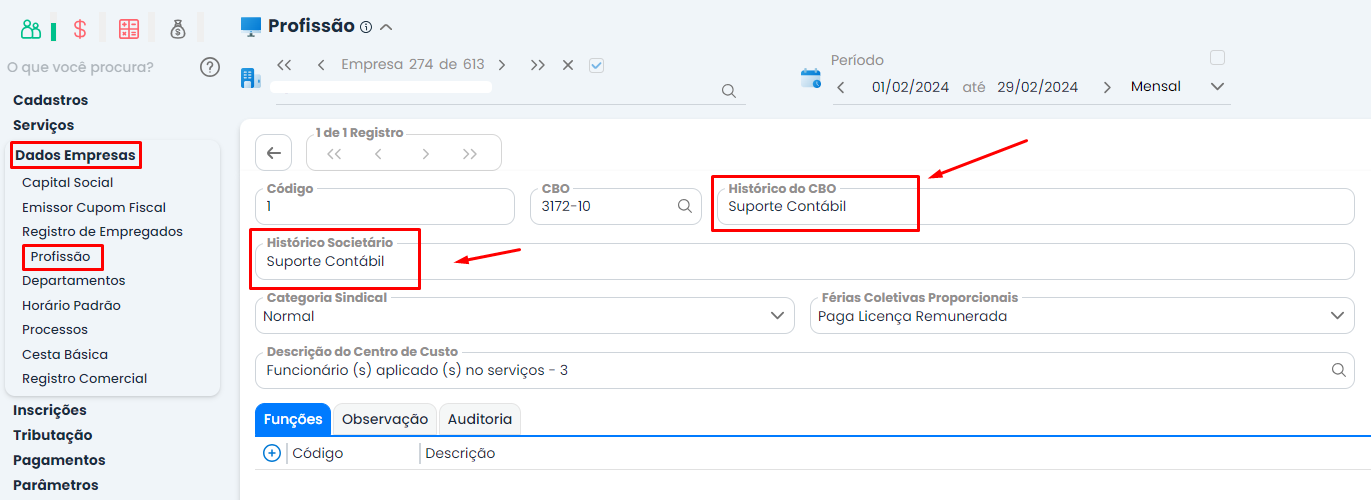This screenshot has width=1371, height=500.
Task: Jump to first company arrow
Action: point(284,65)
